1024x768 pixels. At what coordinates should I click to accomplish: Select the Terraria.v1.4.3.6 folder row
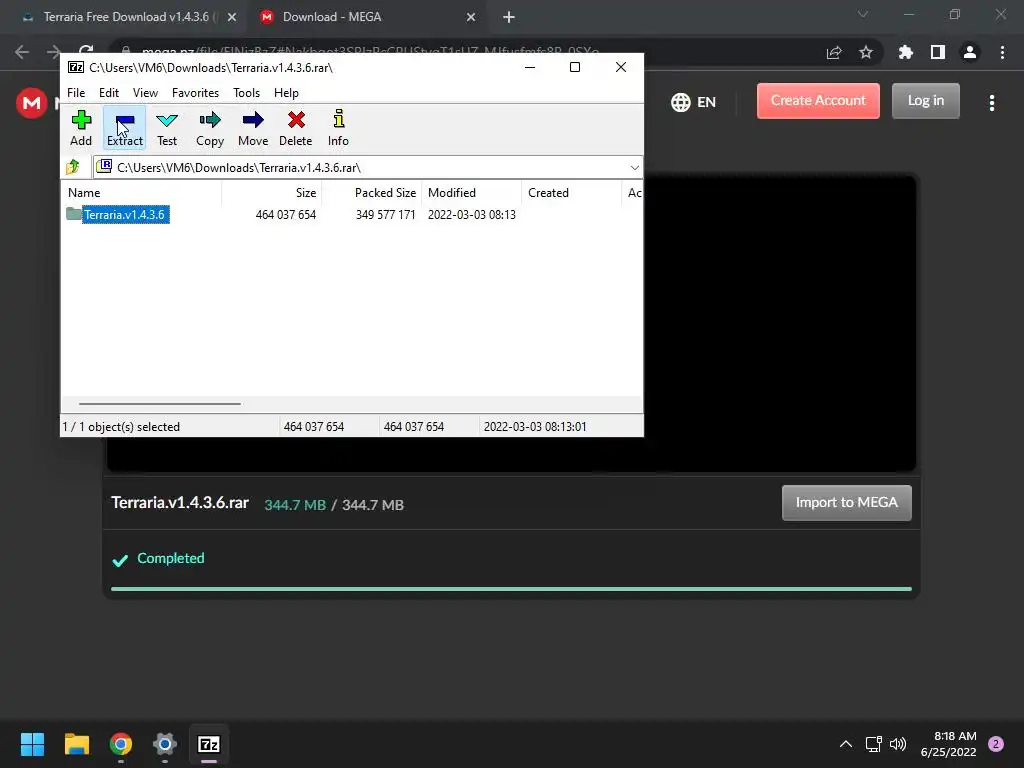point(351,214)
